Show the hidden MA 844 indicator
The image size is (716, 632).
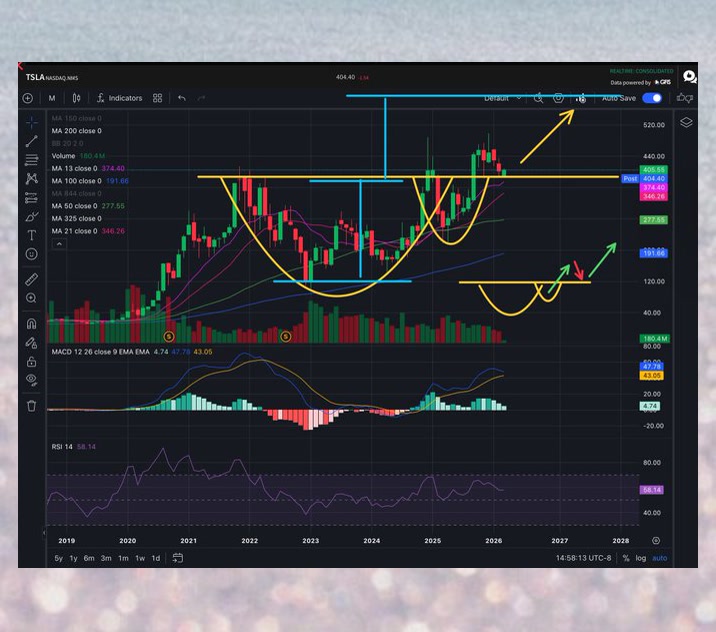coord(77,194)
